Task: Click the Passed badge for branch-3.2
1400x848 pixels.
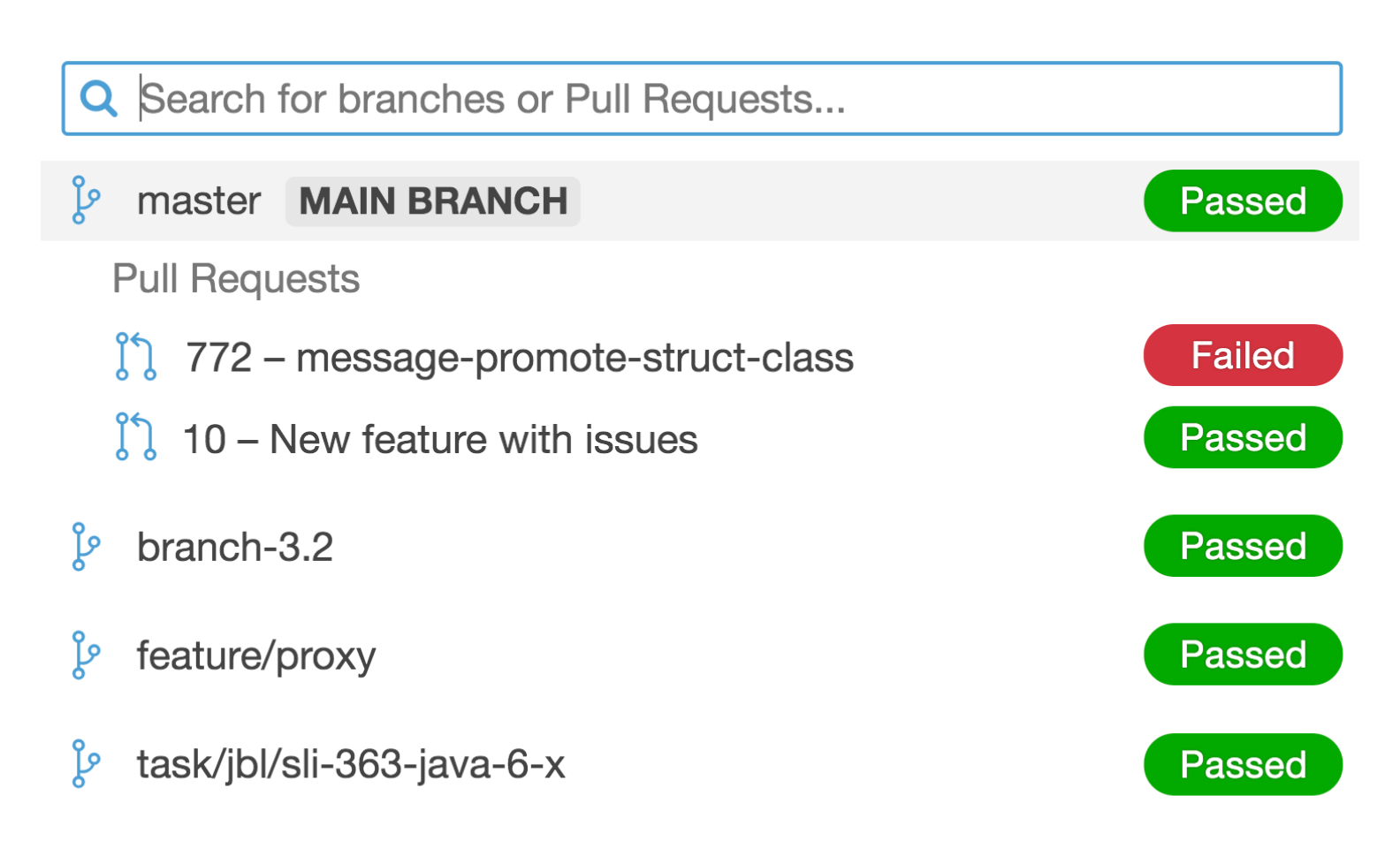Action: tap(1243, 546)
